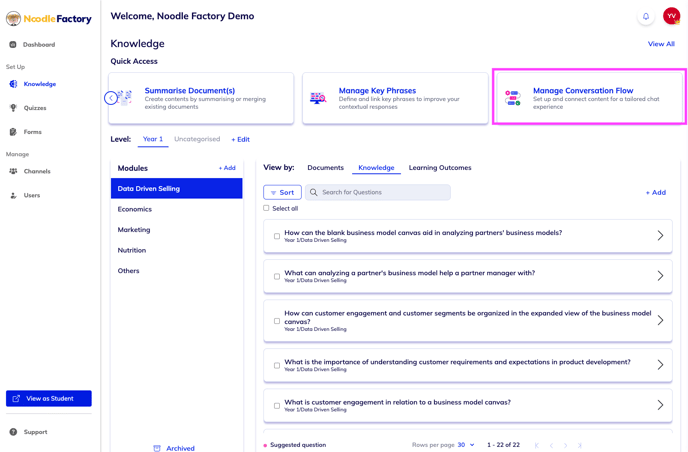Check the 'help a partner manager with' question
The width and height of the screenshot is (688, 452).
[x=277, y=276]
